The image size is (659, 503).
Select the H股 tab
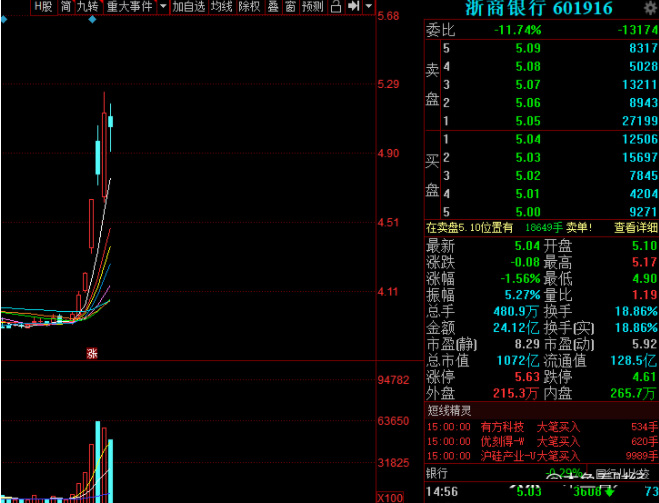pos(43,7)
